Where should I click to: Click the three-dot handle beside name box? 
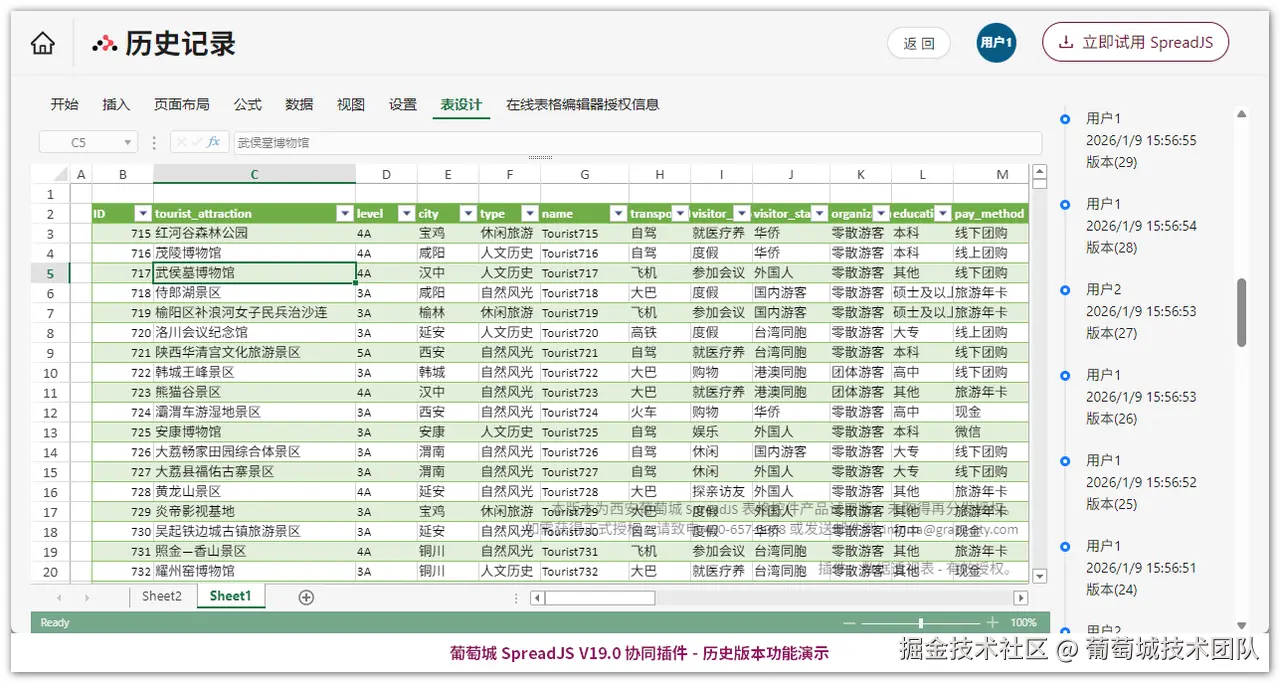tap(154, 143)
